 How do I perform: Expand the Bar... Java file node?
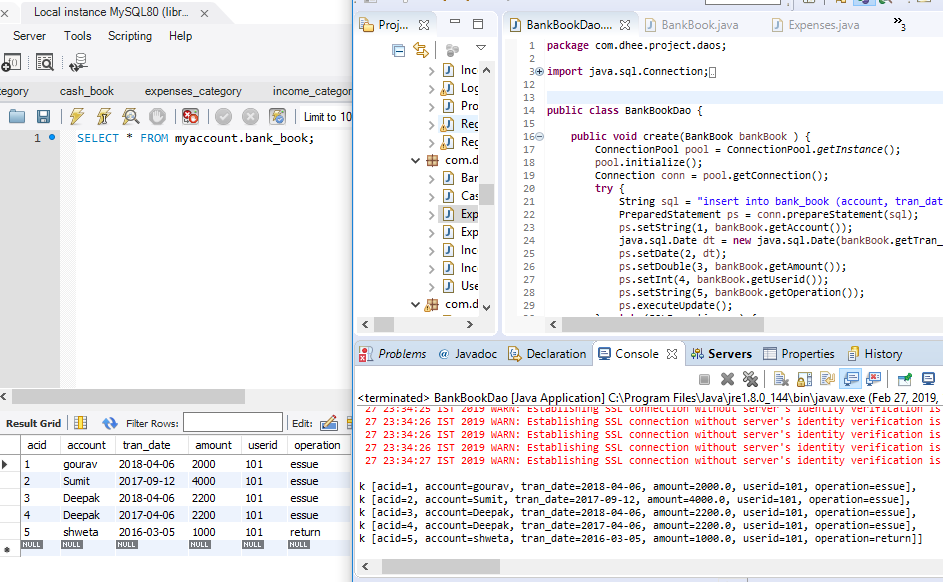point(431,178)
